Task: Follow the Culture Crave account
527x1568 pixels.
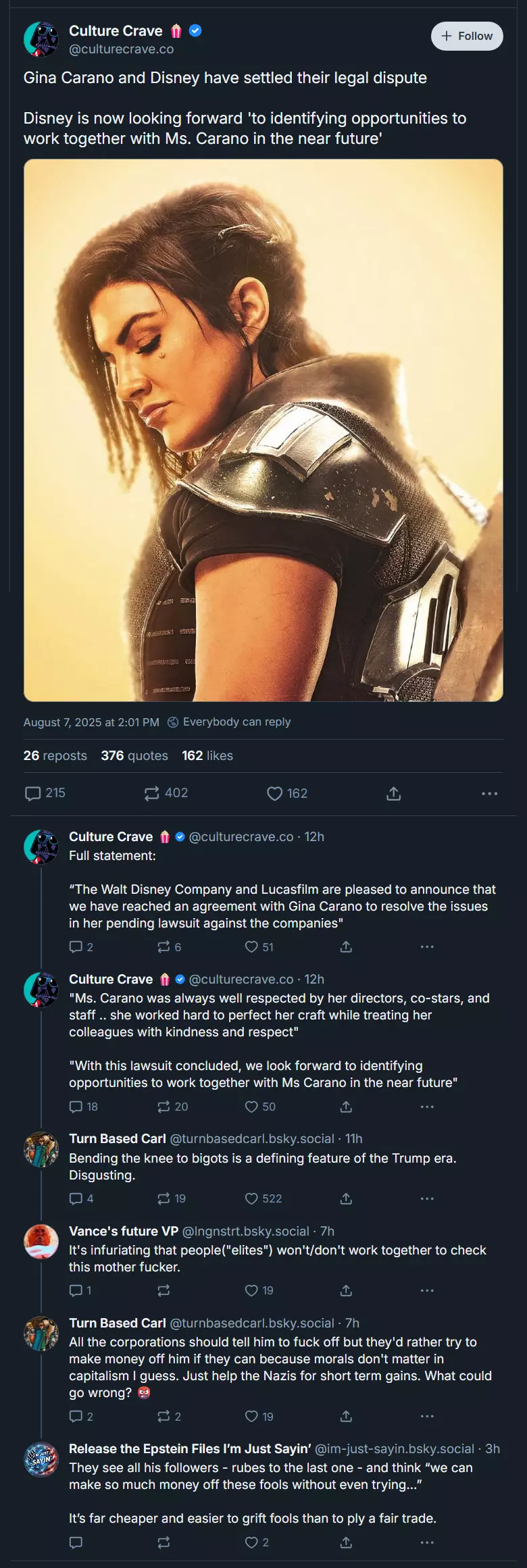Action: pyautogui.click(x=467, y=36)
